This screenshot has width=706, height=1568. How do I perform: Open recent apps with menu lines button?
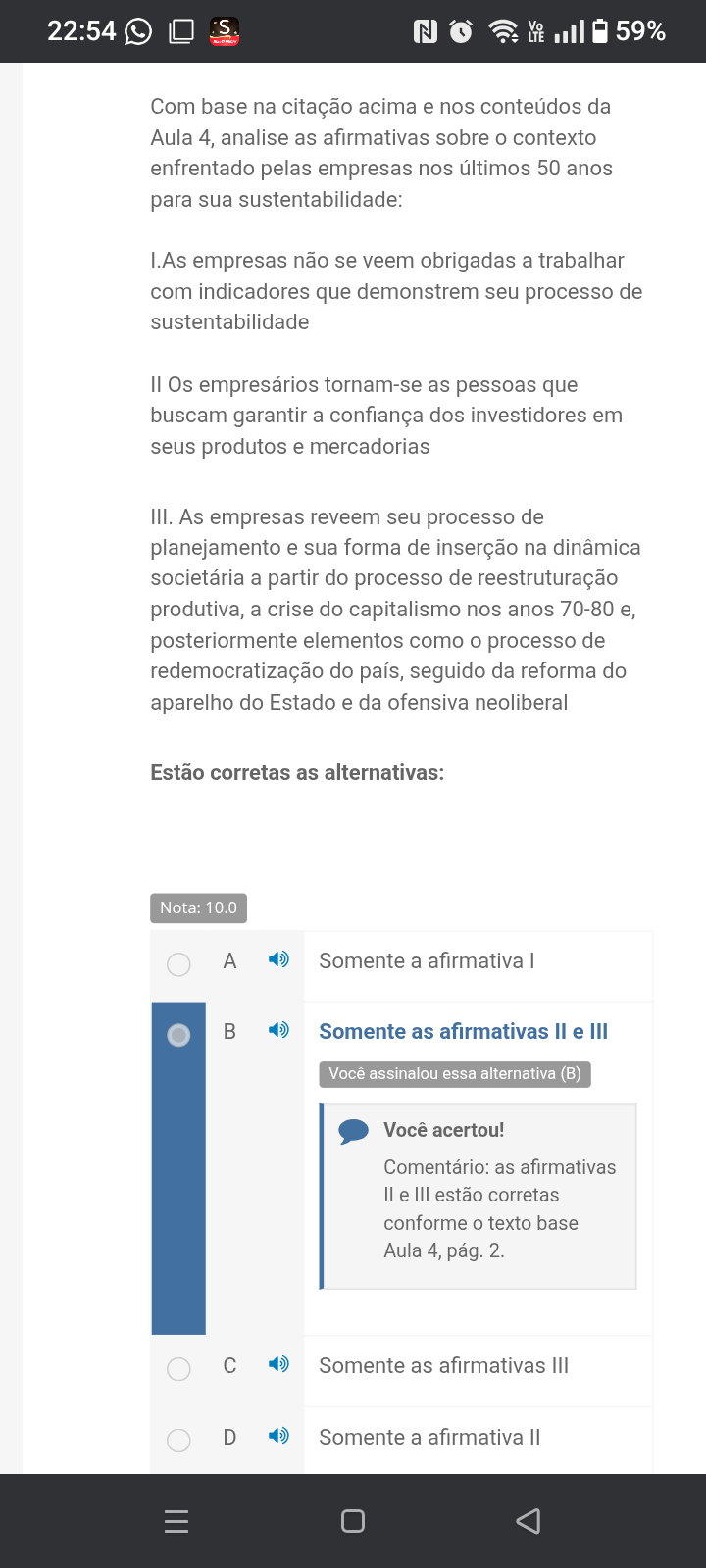[x=176, y=1521]
